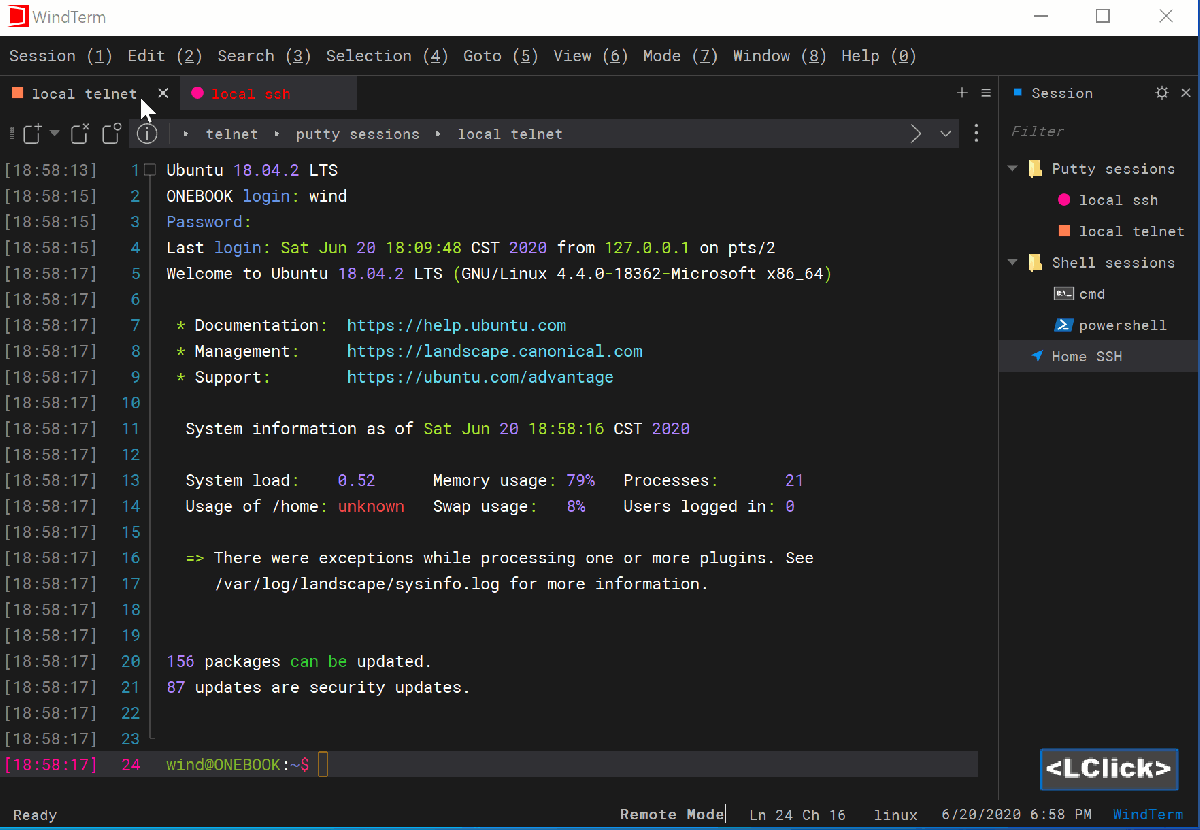The width and height of the screenshot is (1200, 830).
Task: Click the address bar go arrow
Action: pyautogui.click(x=916, y=133)
